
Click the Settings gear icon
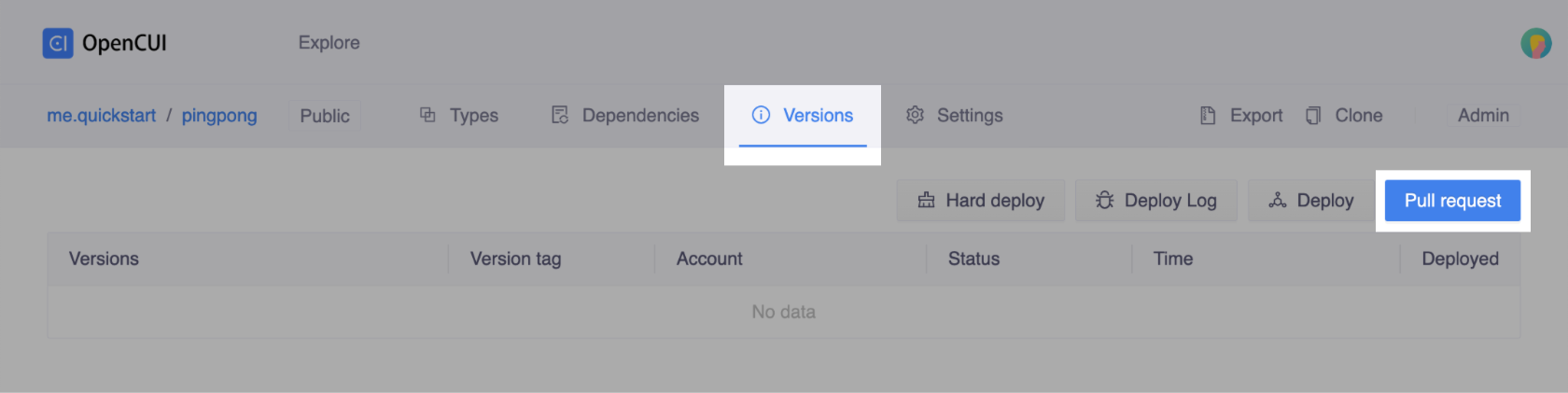click(915, 115)
